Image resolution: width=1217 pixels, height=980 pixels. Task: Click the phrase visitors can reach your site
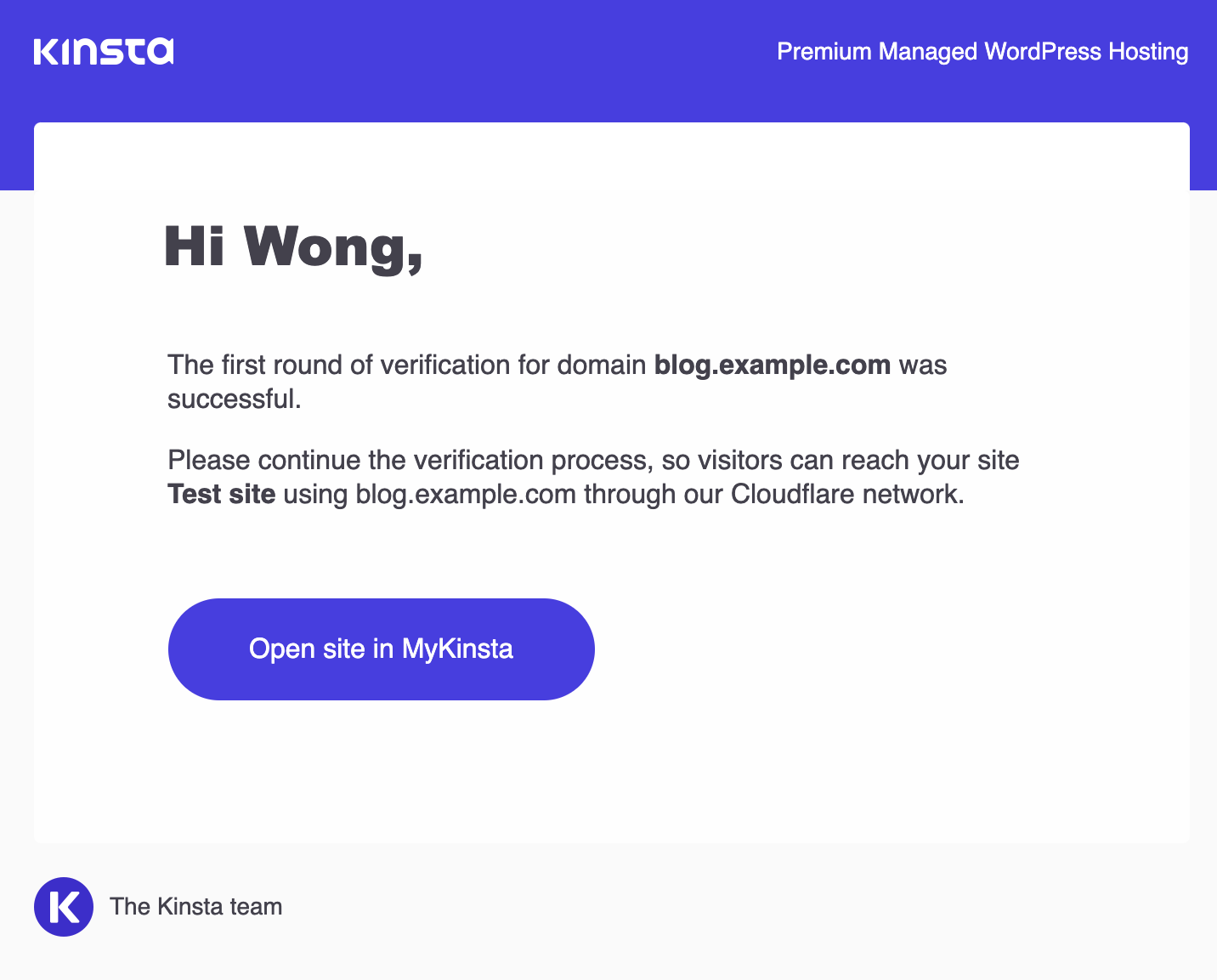(858, 460)
